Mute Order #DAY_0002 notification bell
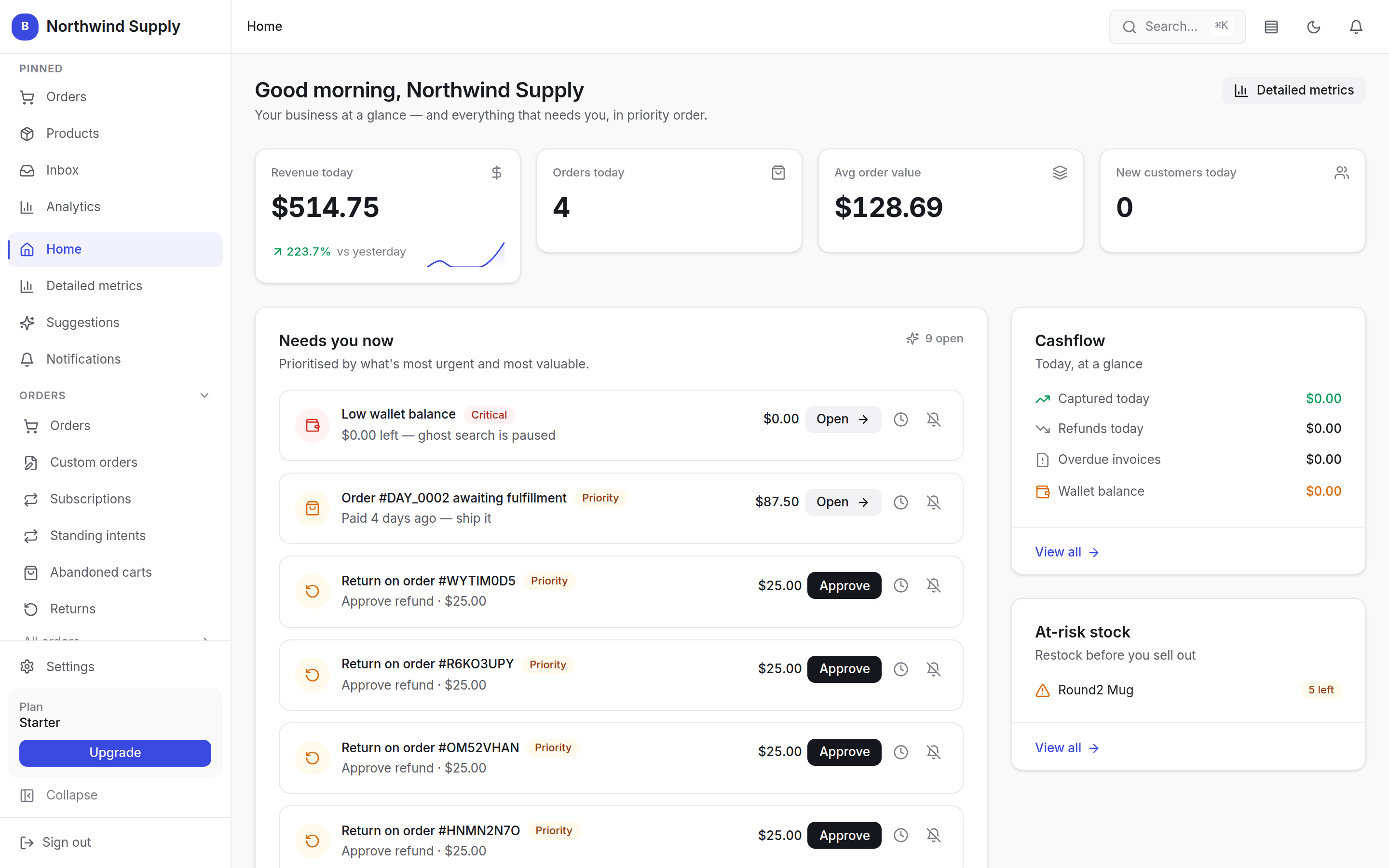1389x868 pixels. (933, 502)
